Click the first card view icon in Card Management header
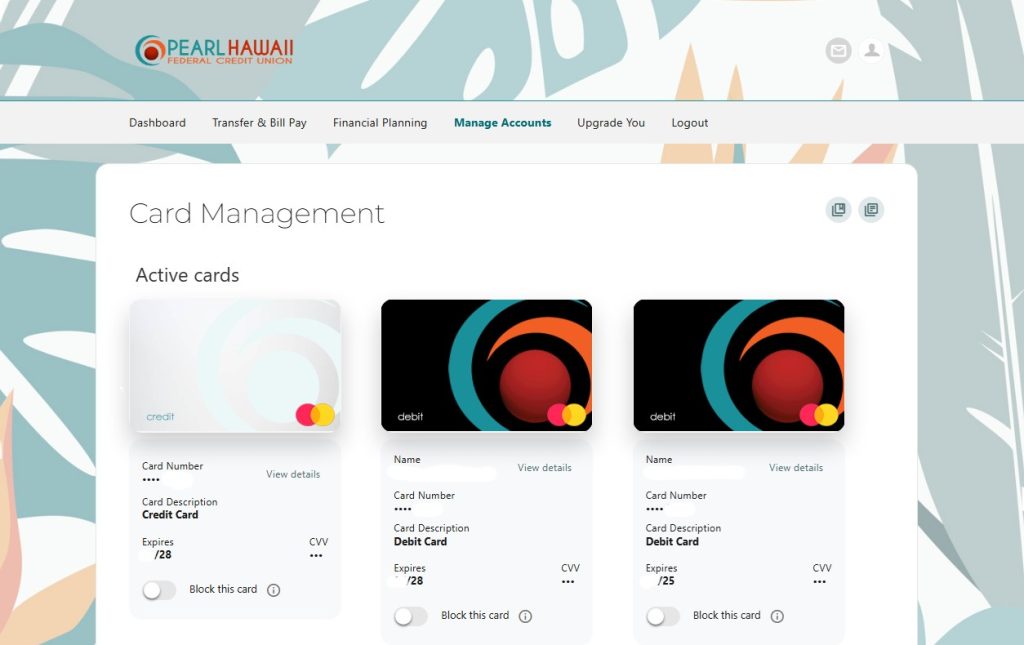Viewport: 1024px width, 645px height. click(838, 210)
